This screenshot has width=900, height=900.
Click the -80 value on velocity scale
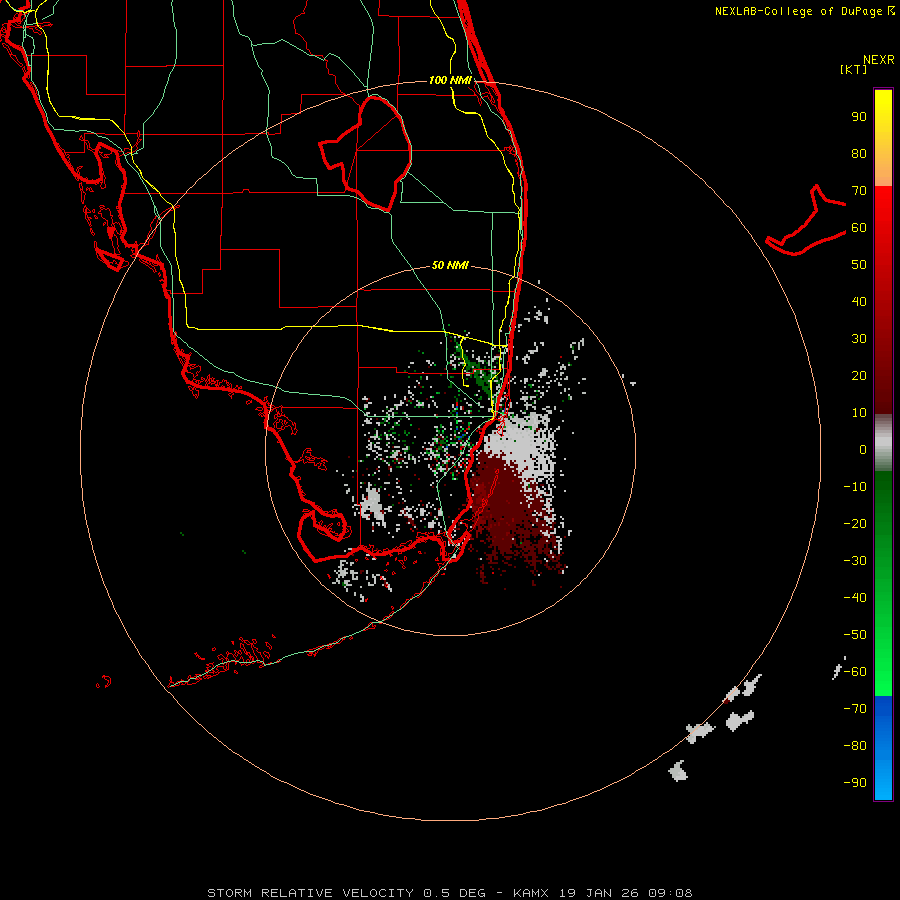coord(855,746)
